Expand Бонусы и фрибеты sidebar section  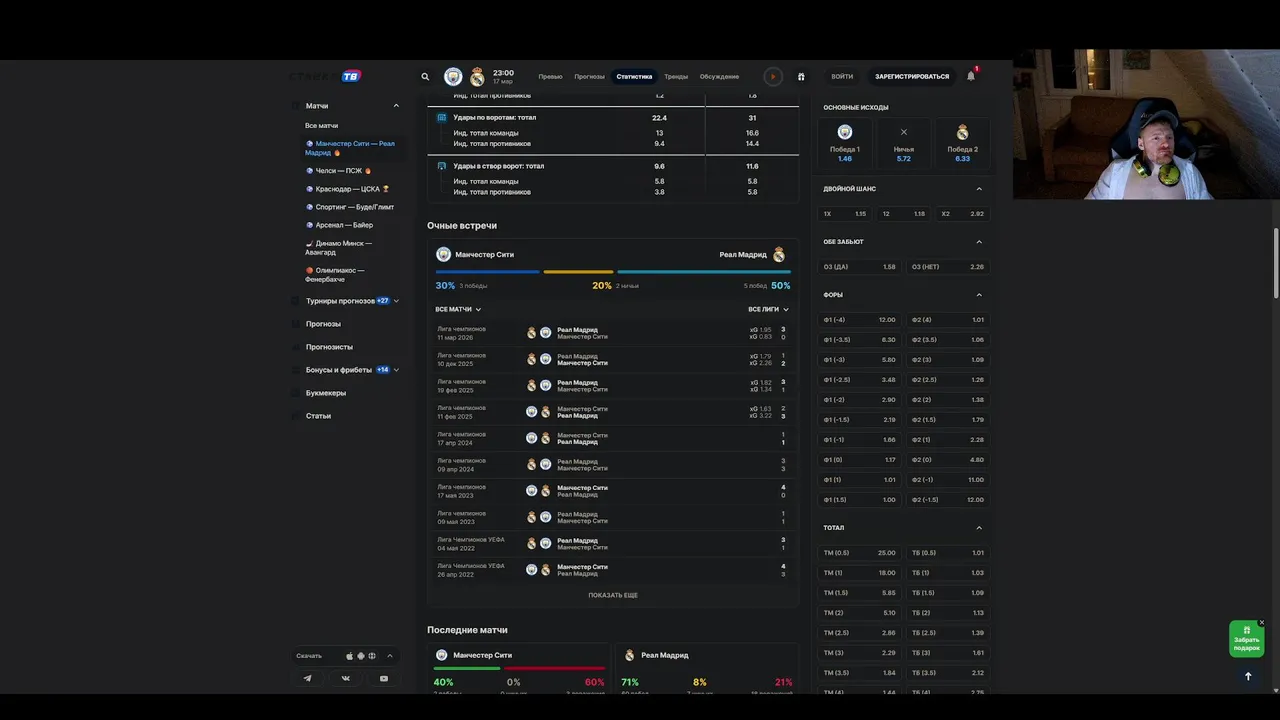pos(396,370)
